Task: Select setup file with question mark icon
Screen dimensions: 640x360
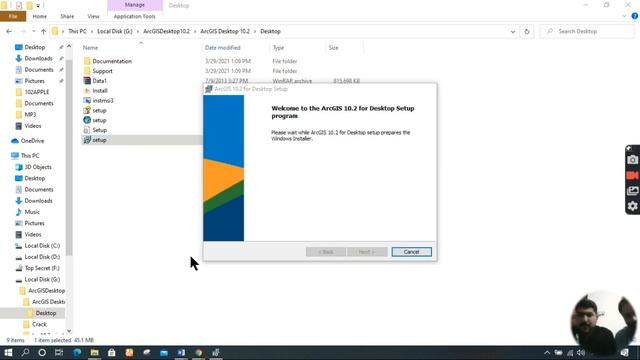Action: pyautogui.click(x=99, y=110)
